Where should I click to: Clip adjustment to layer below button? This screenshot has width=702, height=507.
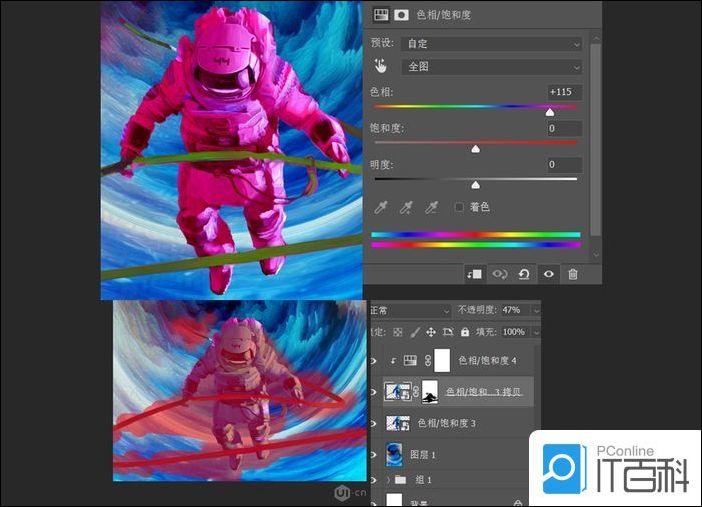[x=474, y=274]
